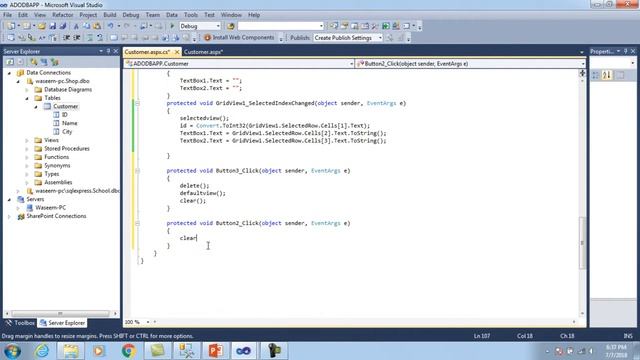Screen dimensions: 640x360
Task: Expand the Views folder
Action: coord(27,140)
